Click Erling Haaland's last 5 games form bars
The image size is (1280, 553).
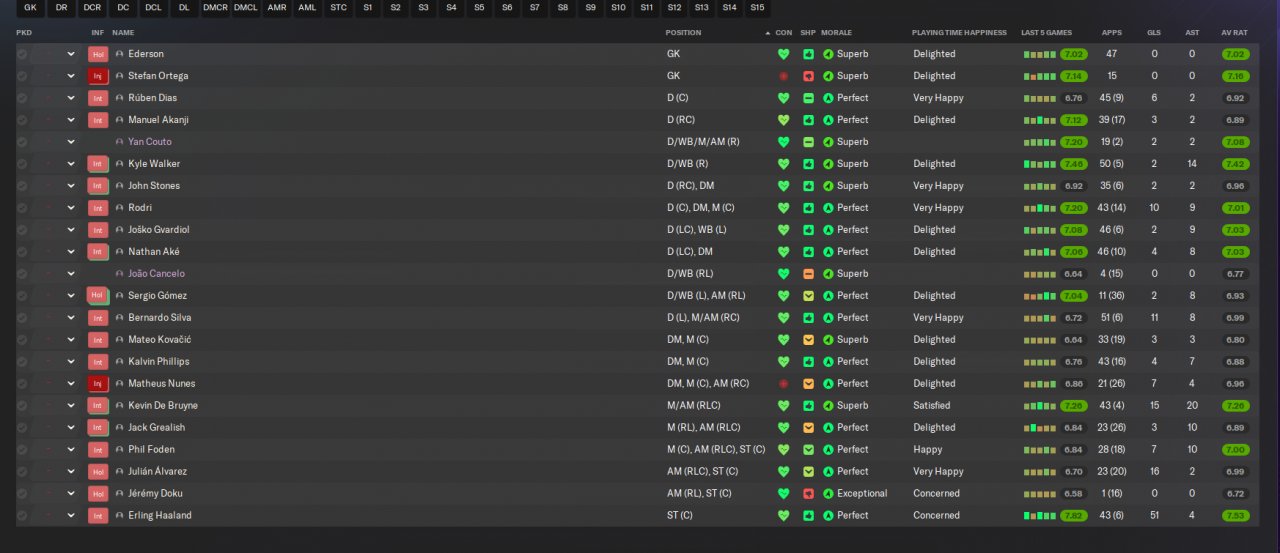pyautogui.click(x=1039, y=516)
